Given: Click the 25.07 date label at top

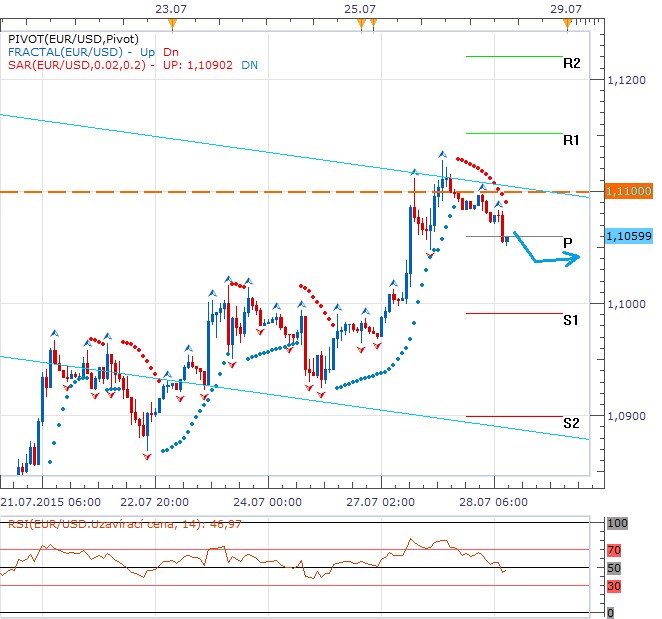Looking at the screenshot, I should tap(360, 9).
